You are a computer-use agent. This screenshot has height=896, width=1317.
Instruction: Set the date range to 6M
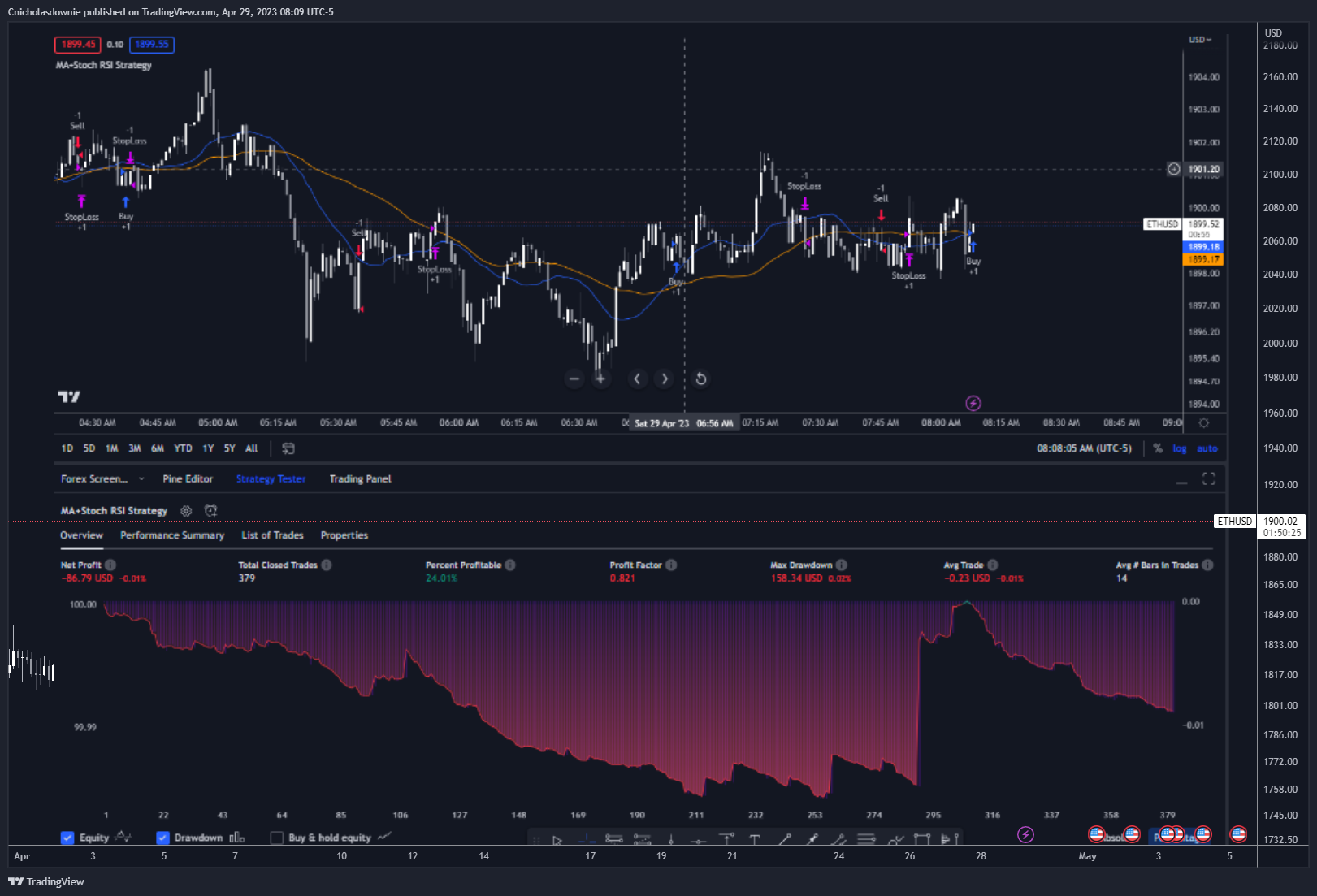(x=158, y=448)
